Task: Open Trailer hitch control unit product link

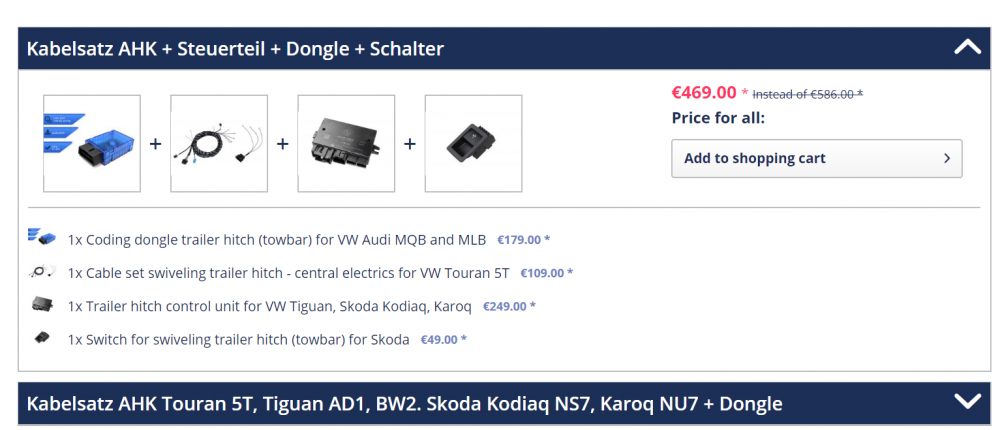Action: (270, 306)
